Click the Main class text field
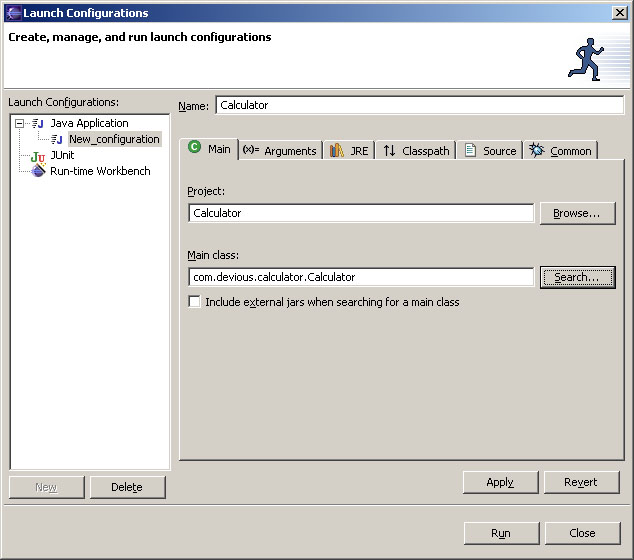Viewport: 634px width, 560px height. [x=360, y=277]
